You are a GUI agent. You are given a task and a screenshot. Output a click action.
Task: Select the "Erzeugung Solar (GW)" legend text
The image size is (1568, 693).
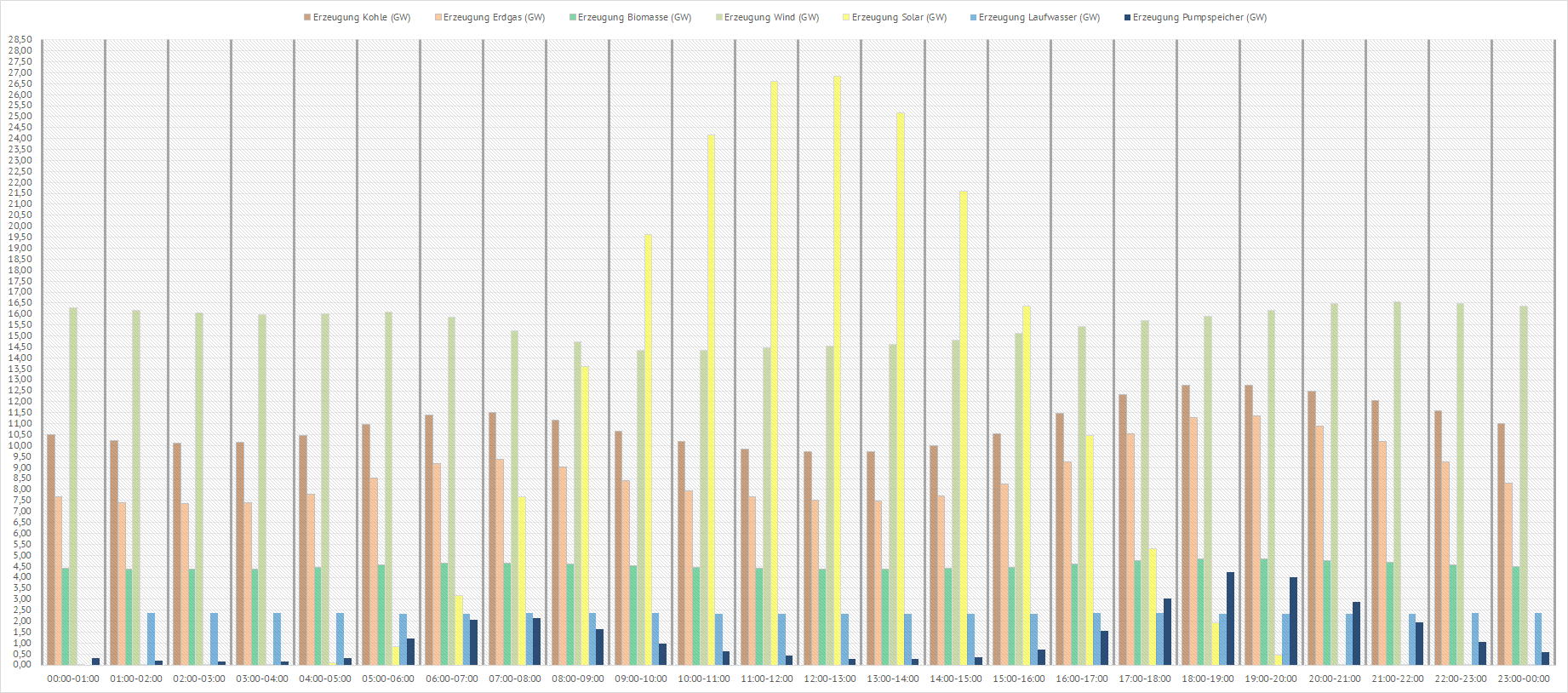pyautogui.click(x=899, y=18)
